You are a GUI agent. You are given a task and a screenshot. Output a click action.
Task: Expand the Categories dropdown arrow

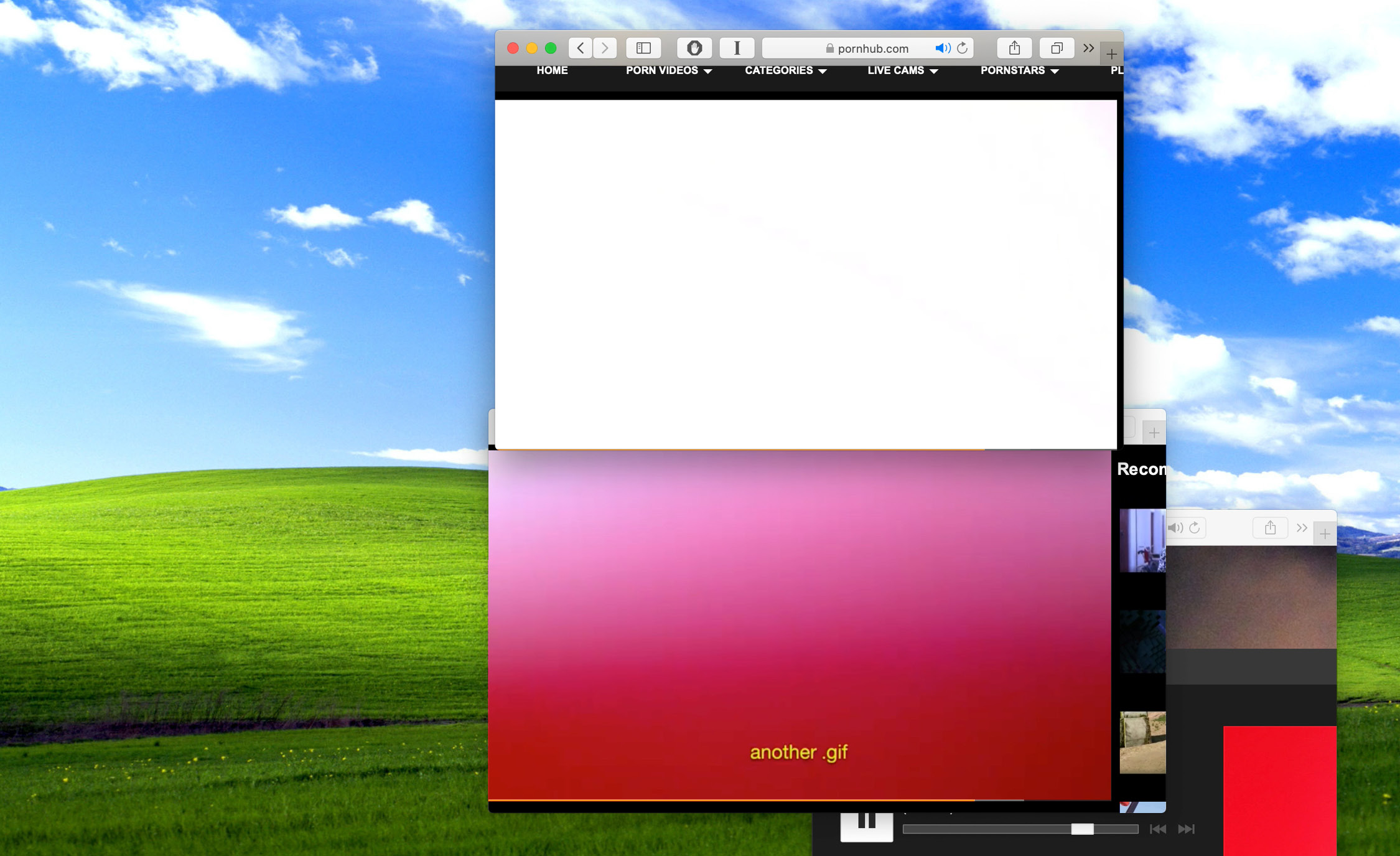point(823,72)
